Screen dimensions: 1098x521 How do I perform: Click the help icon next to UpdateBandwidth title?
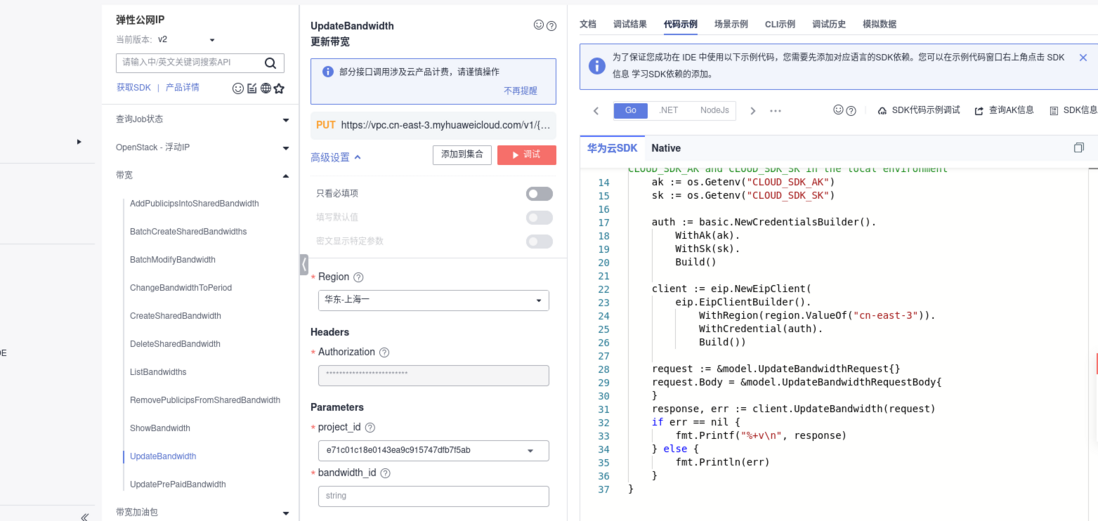(551, 25)
